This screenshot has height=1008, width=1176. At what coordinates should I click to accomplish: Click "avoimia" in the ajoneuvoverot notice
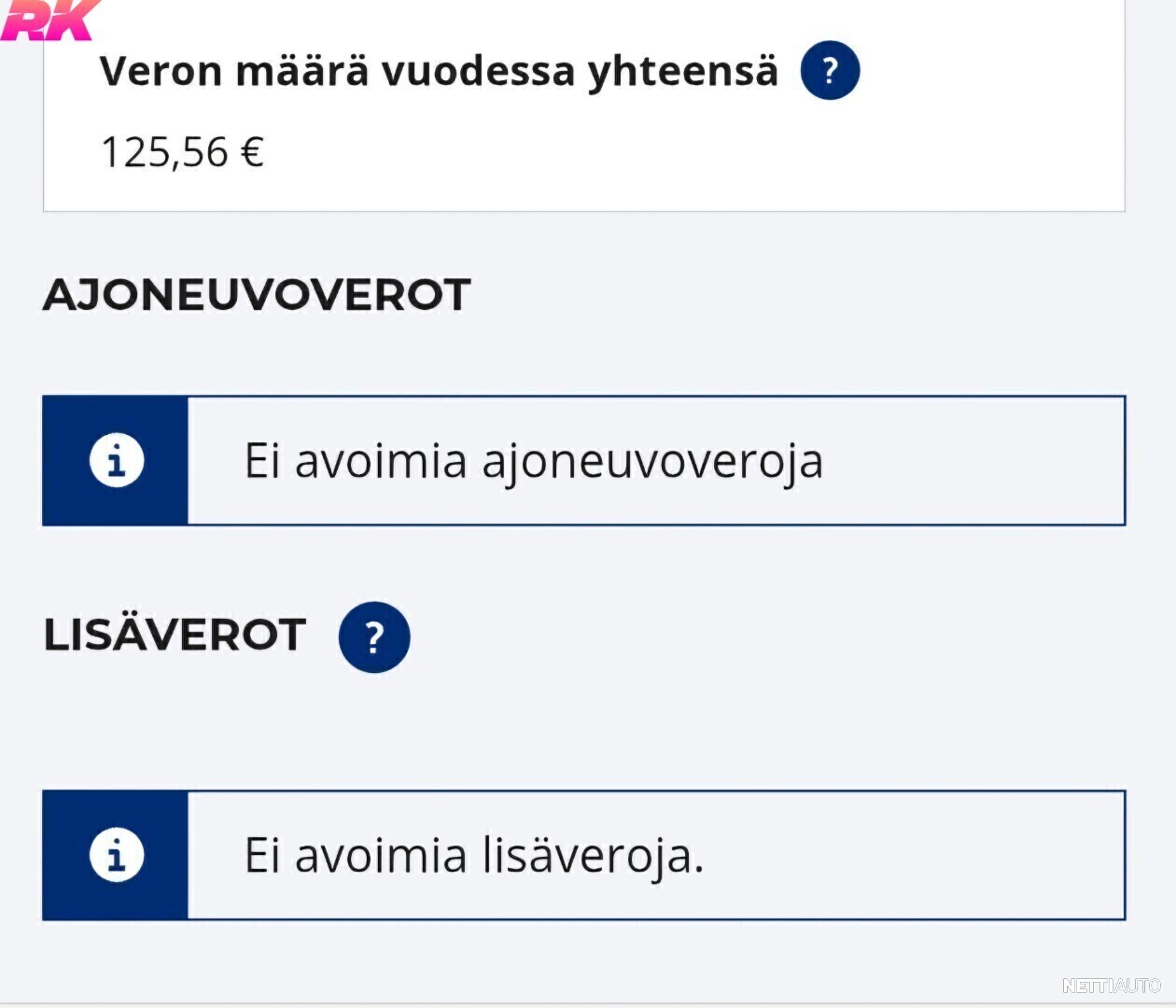pos(380,461)
